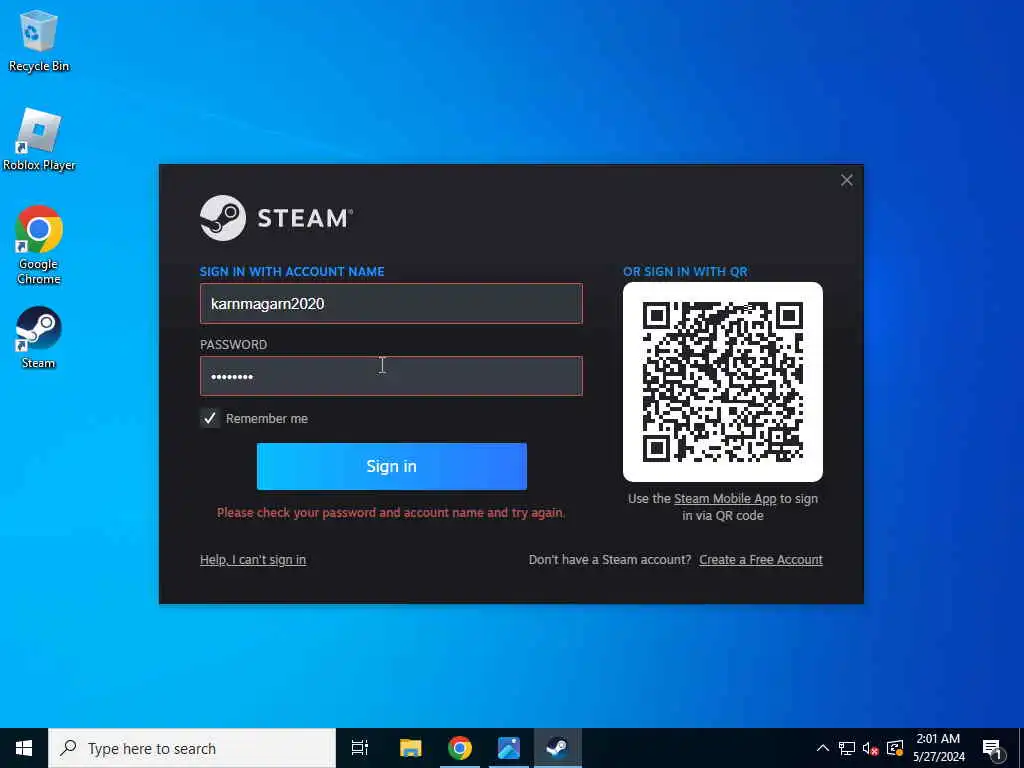Viewport: 1024px width, 768px height.
Task: Open the network status tray icon
Action: coord(846,748)
